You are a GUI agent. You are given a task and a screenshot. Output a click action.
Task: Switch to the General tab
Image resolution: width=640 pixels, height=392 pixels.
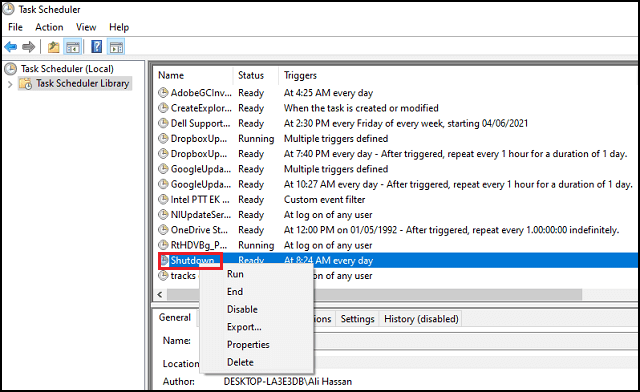175,318
